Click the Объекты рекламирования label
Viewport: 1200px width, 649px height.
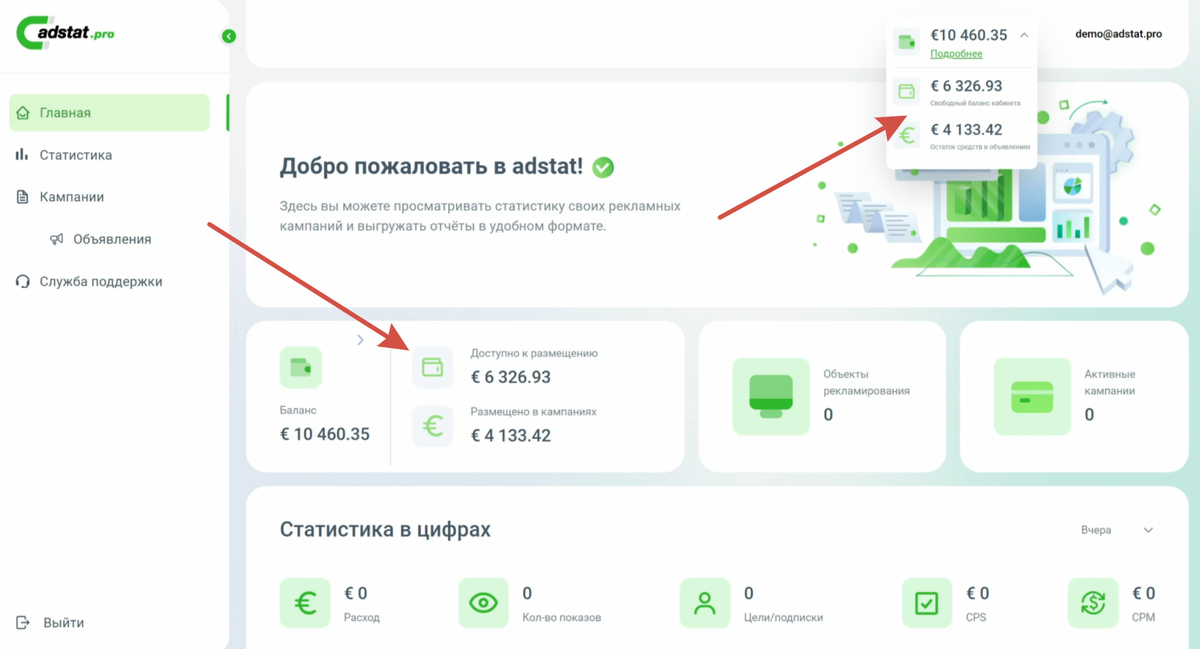pos(866,383)
